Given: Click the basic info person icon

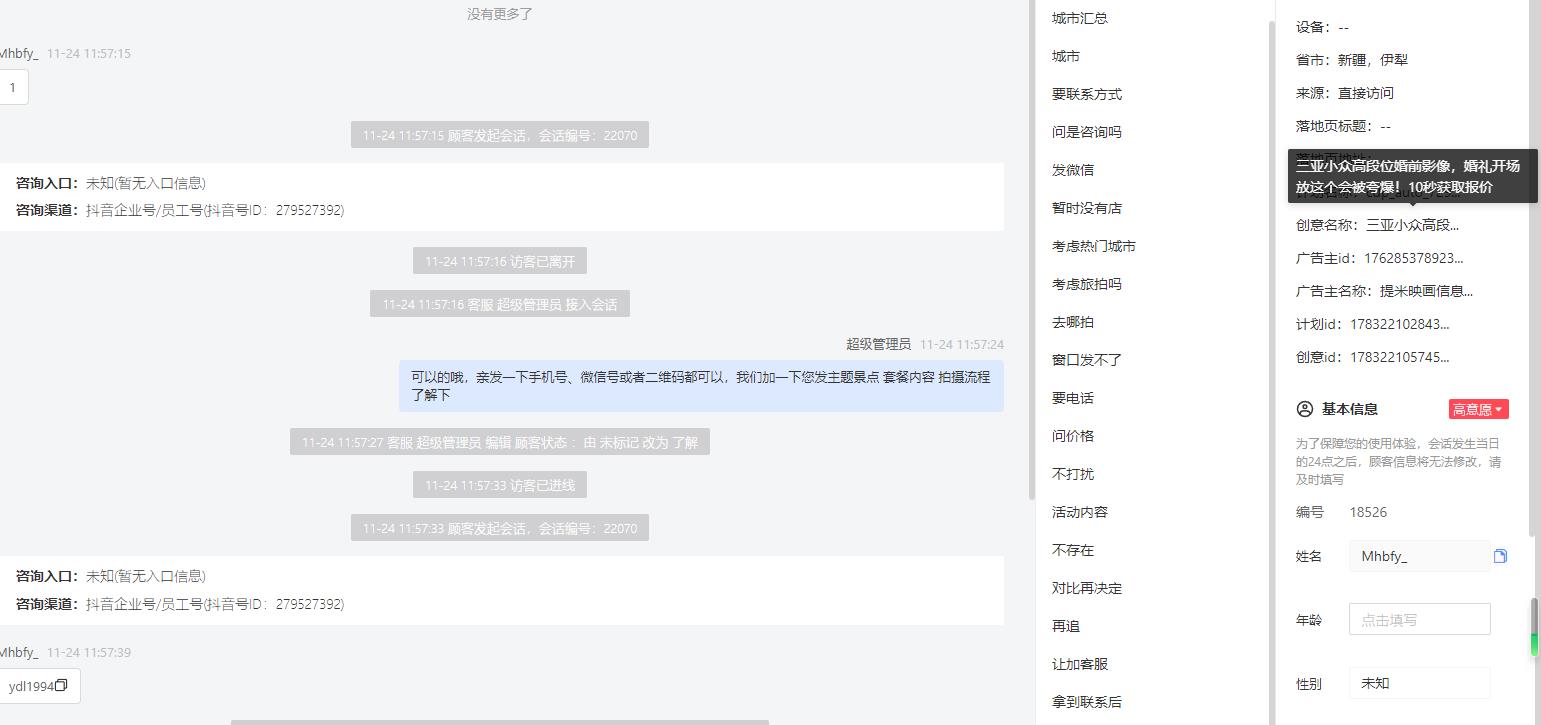Looking at the screenshot, I should click(1304, 409).
